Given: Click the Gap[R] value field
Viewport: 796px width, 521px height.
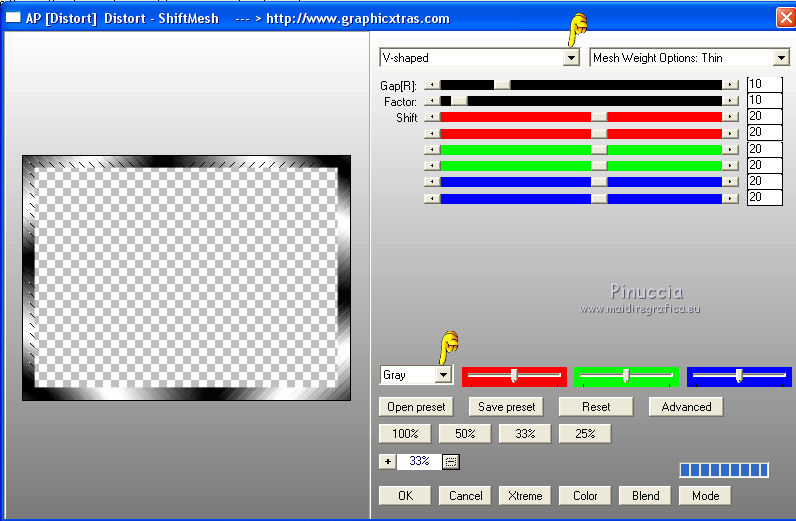Looking at the screenshot, I should click(765, 84).
